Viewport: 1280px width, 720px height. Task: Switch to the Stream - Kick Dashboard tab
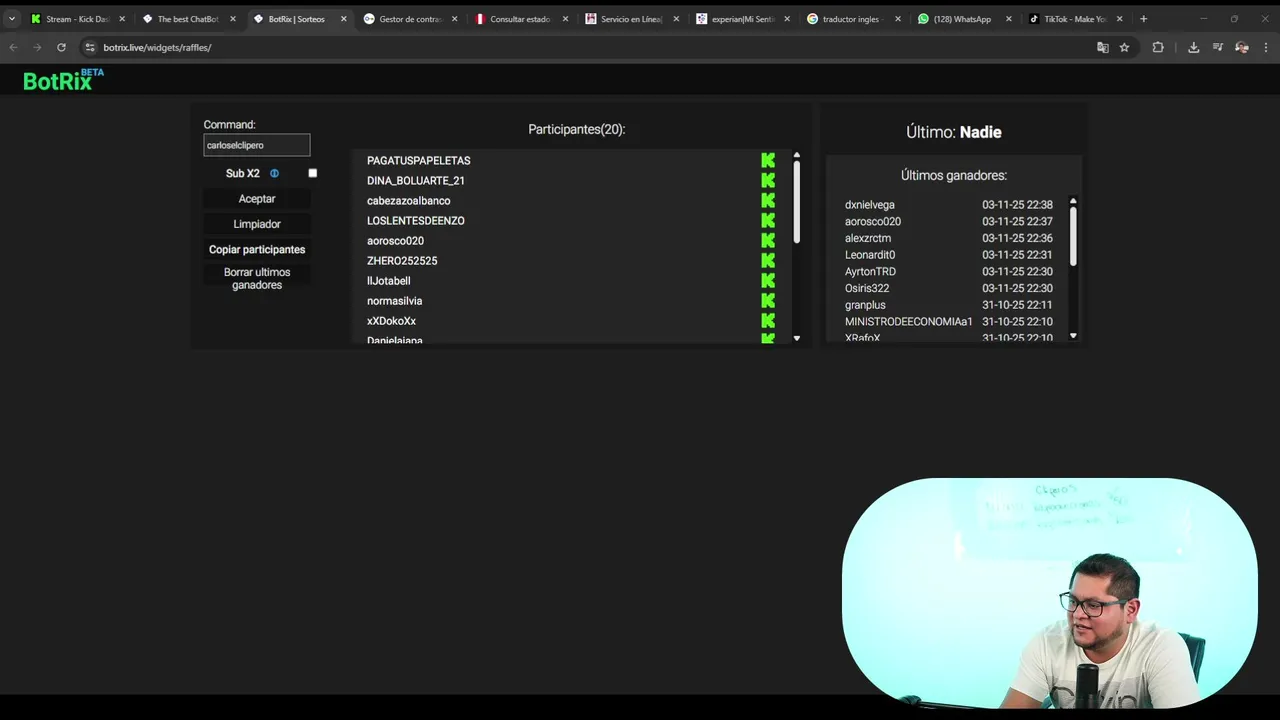pos(78,19)
